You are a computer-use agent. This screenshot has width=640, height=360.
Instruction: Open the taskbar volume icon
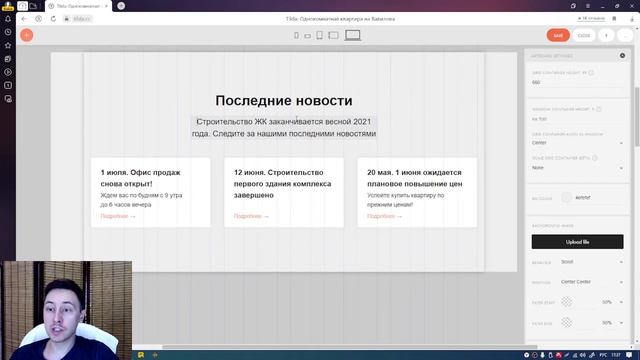(583, 355)
